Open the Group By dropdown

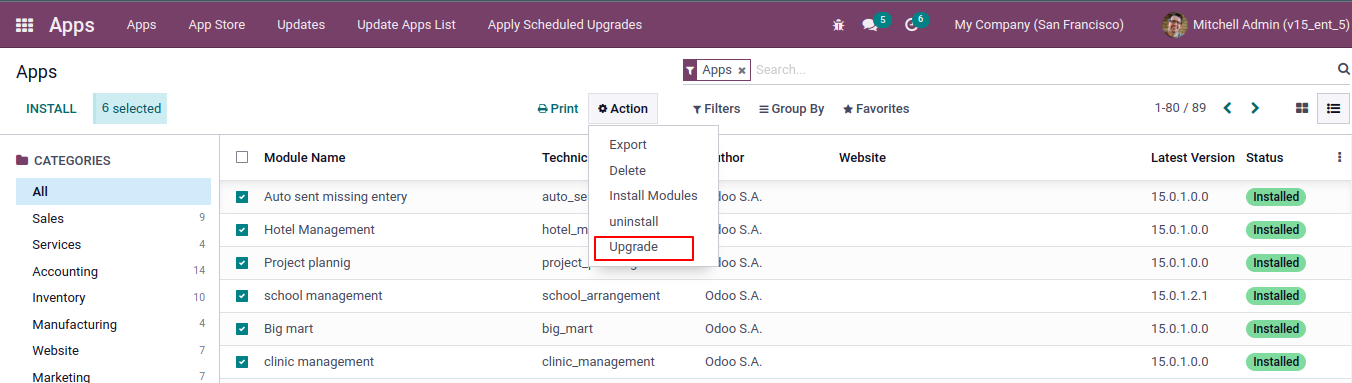pos(791,109)
